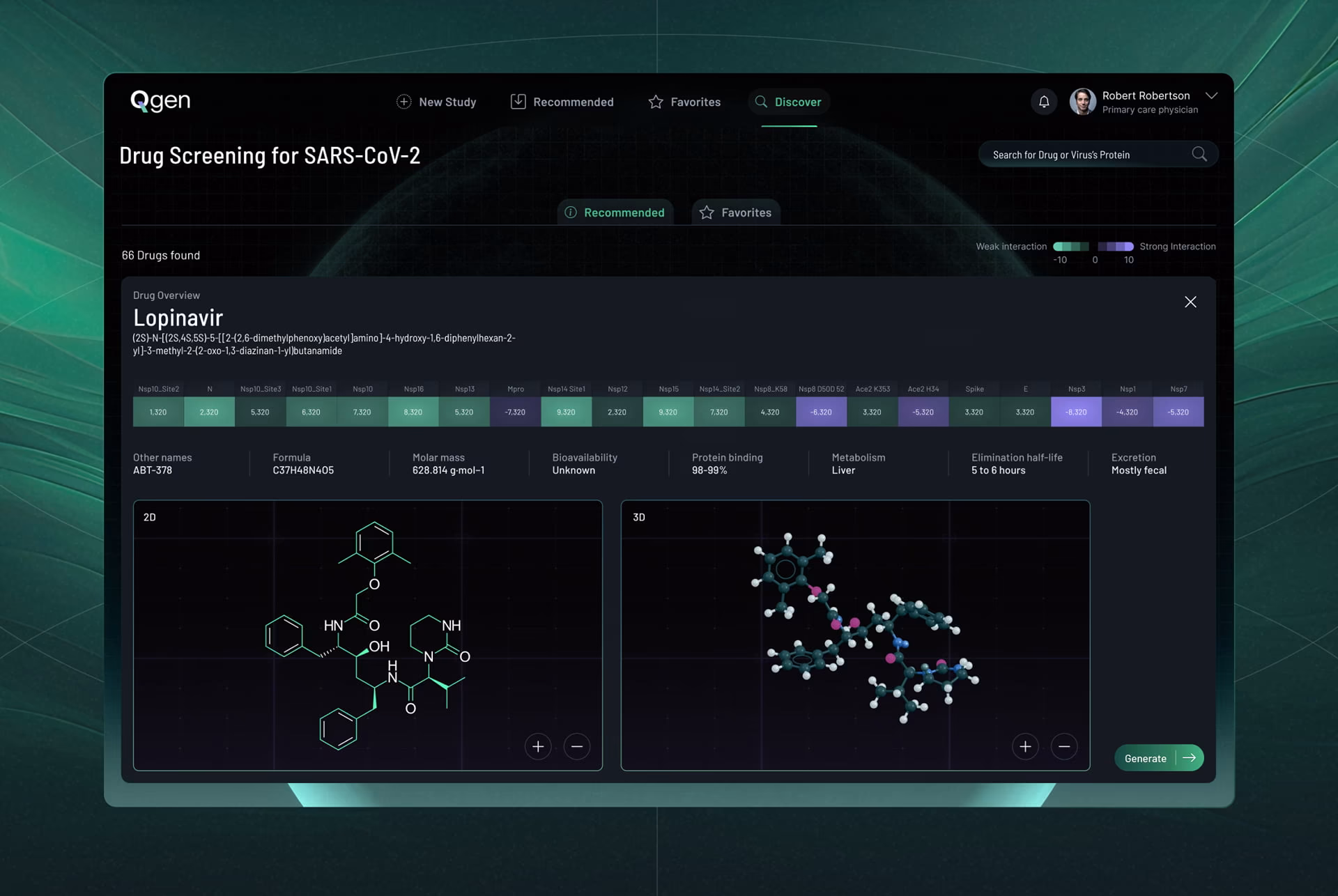1338x896 pixels.
Task: Go to Recommended in the top navigation bar
Action: [x=562, y=102]
